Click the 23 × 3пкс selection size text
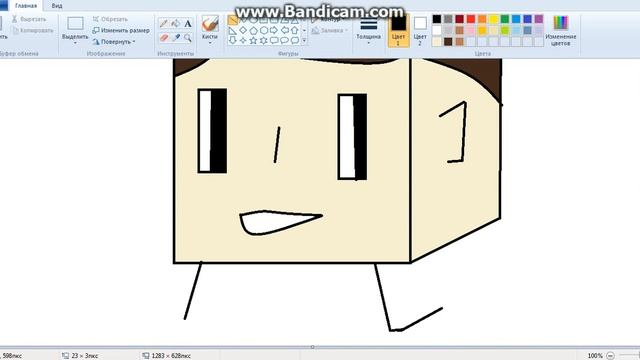This screenshot has width=640, height=360. [84, 356]
